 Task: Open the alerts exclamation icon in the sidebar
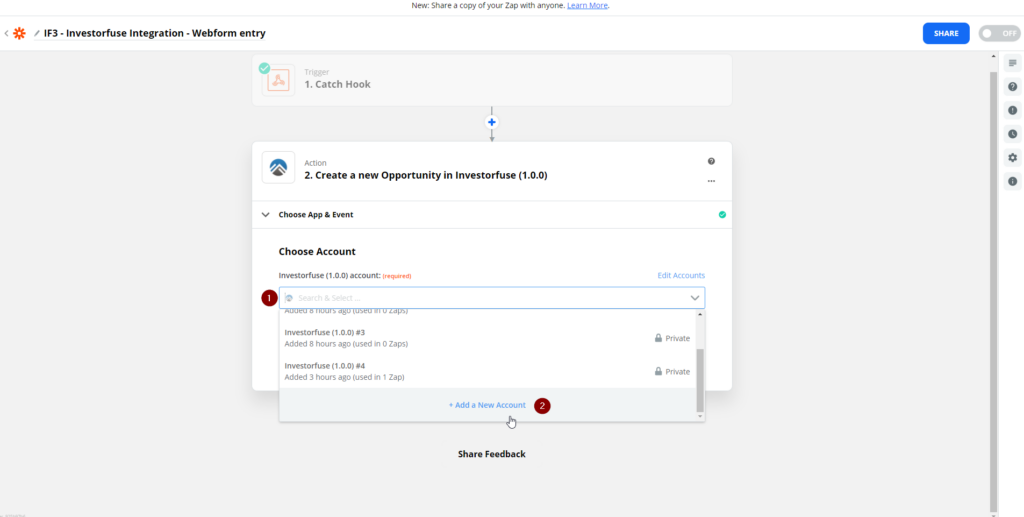(1012, 110)
